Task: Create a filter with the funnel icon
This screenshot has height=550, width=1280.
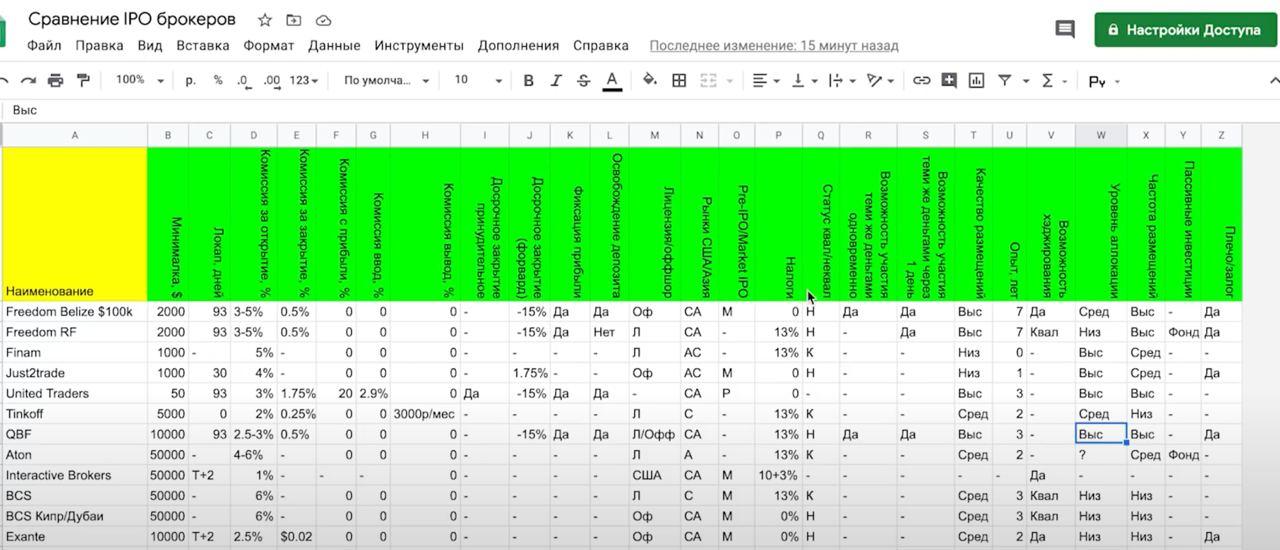Action: click(x=1004, y=81)
